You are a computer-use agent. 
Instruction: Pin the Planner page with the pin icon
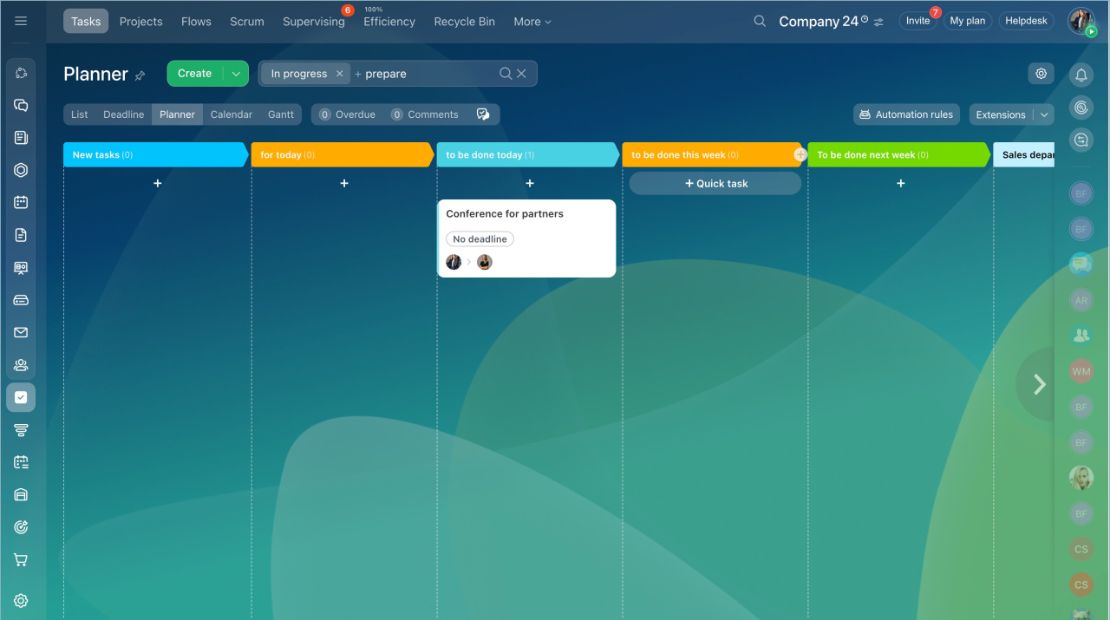point(140,75)
